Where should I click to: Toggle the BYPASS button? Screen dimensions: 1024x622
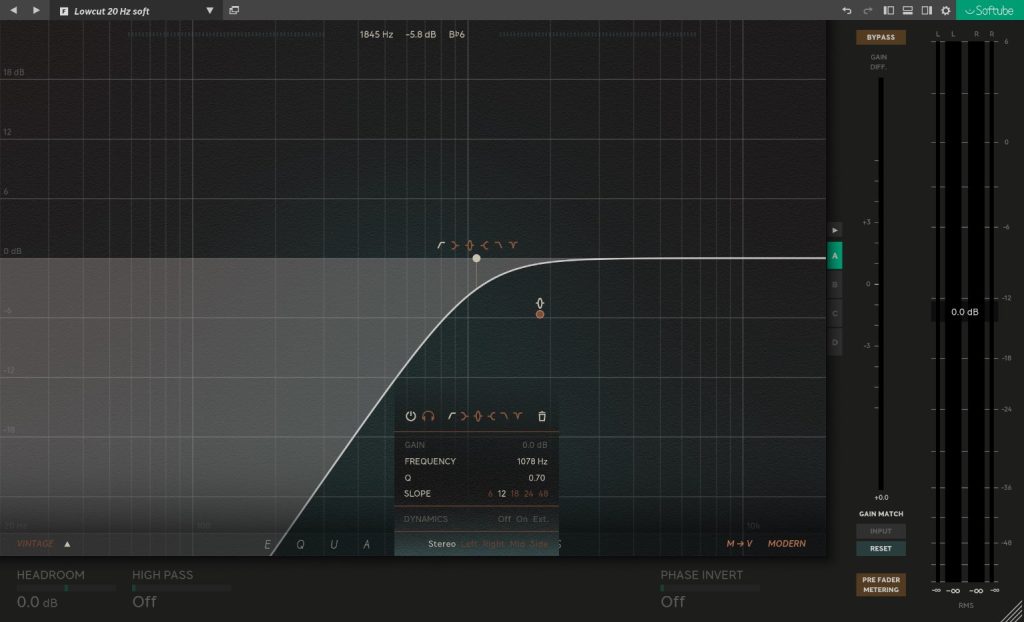[x=880, y=37]
